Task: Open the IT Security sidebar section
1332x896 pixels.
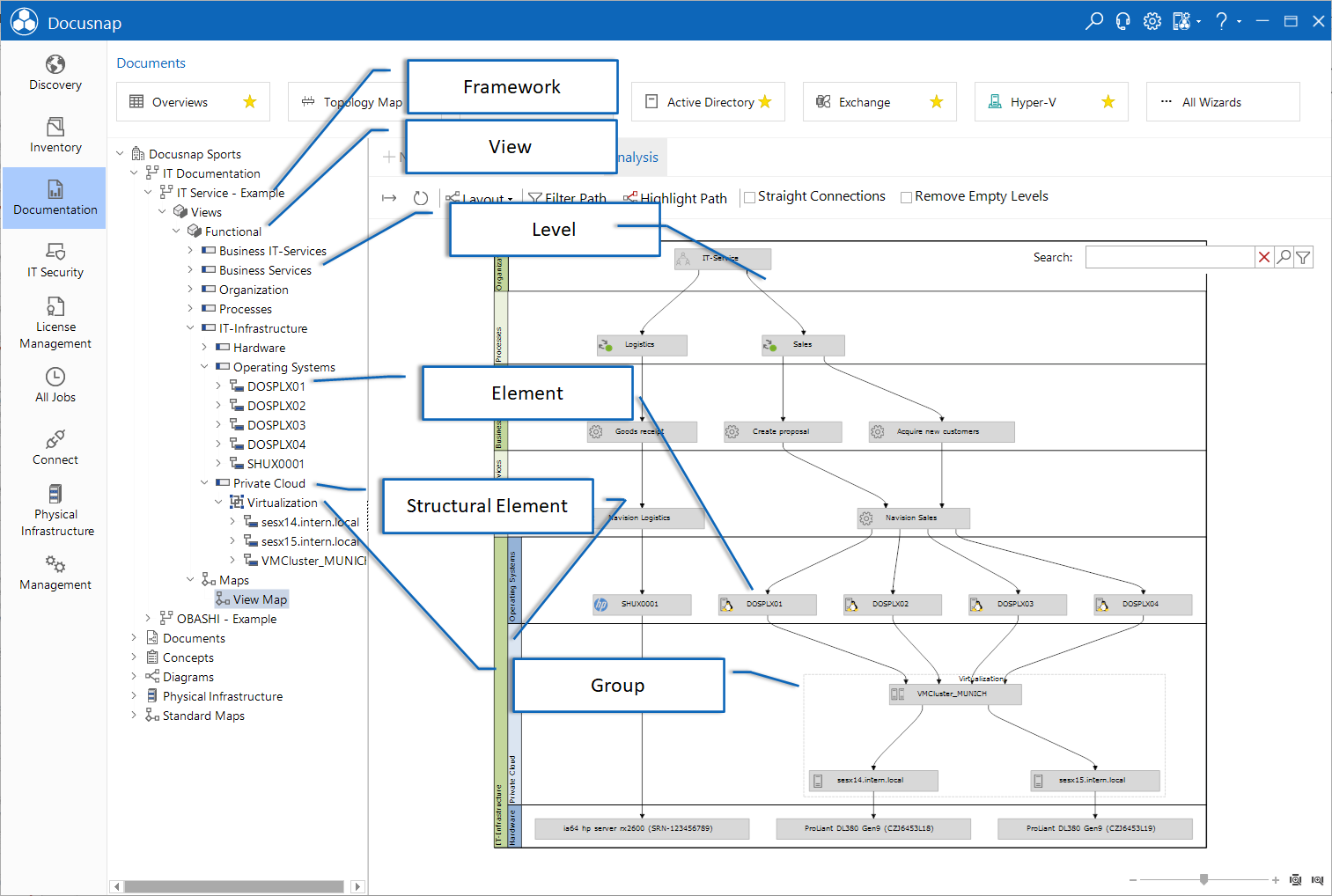Action: click(x=55, y=261)
